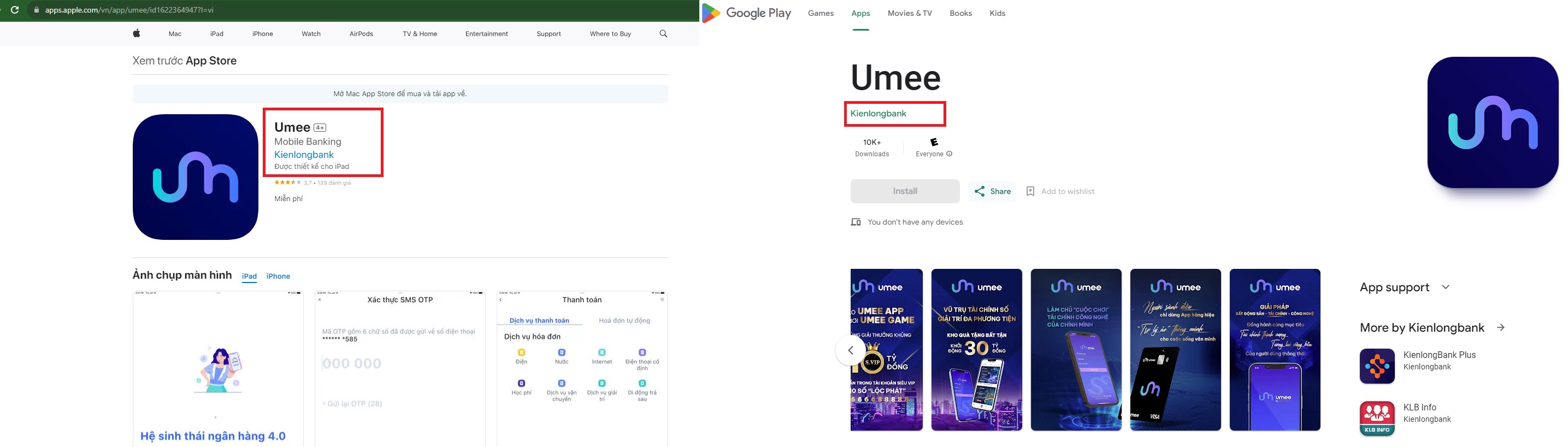Click the Share icon button

tap(980, 191)
